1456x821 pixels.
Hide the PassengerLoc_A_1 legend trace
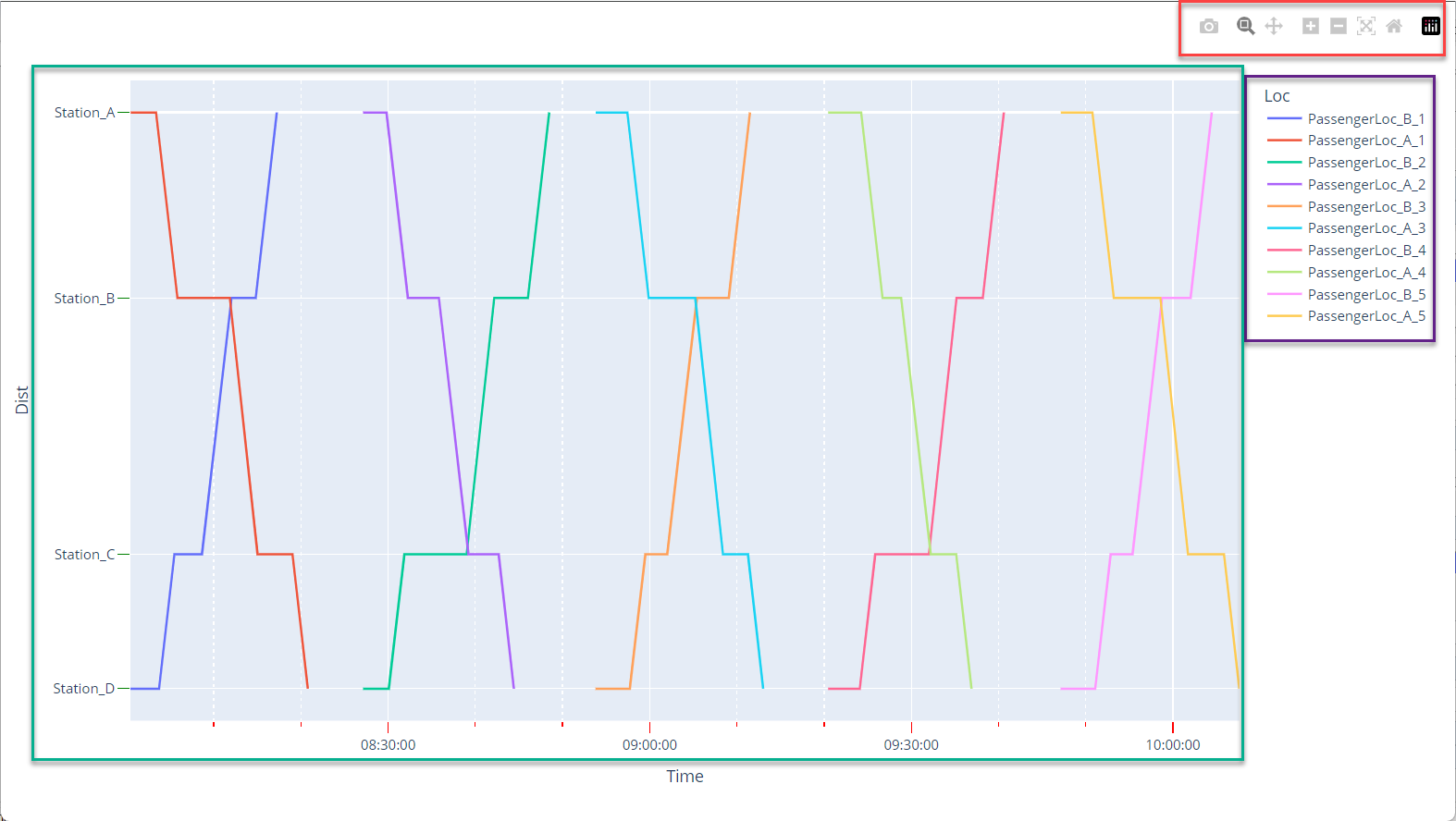(x=1365, y=141)
